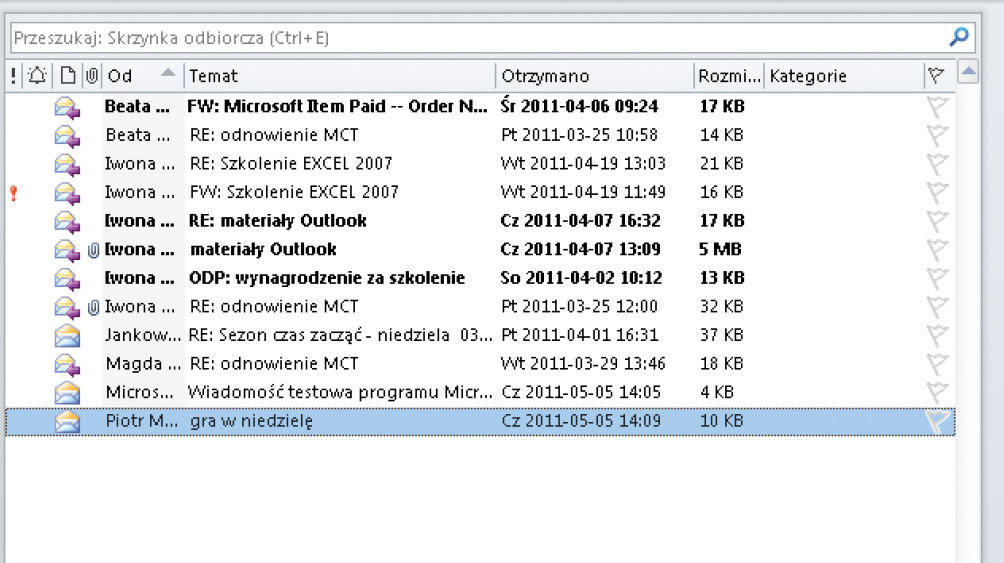Sort by reminder bell column icon
Image resolution: width=1004 pixels, height=563 pixels.
[38, 76]
